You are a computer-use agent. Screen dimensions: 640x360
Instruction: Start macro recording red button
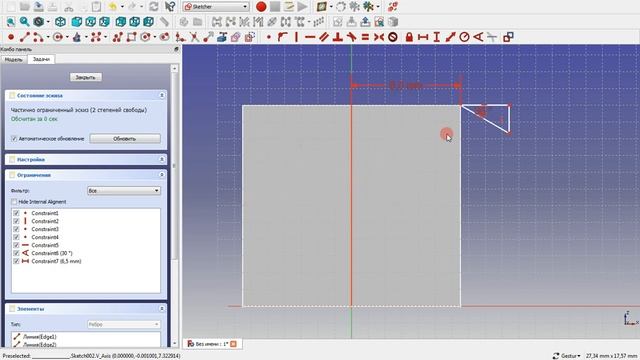click(x=261, y=7)
